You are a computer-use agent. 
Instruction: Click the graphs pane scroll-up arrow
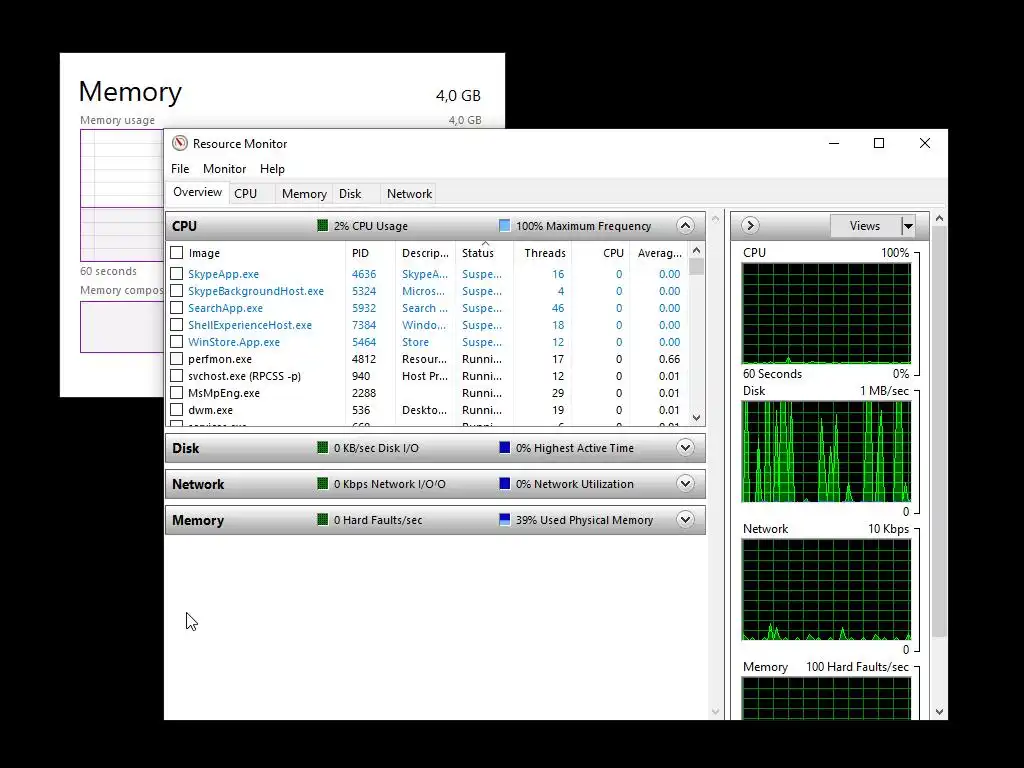939,219
